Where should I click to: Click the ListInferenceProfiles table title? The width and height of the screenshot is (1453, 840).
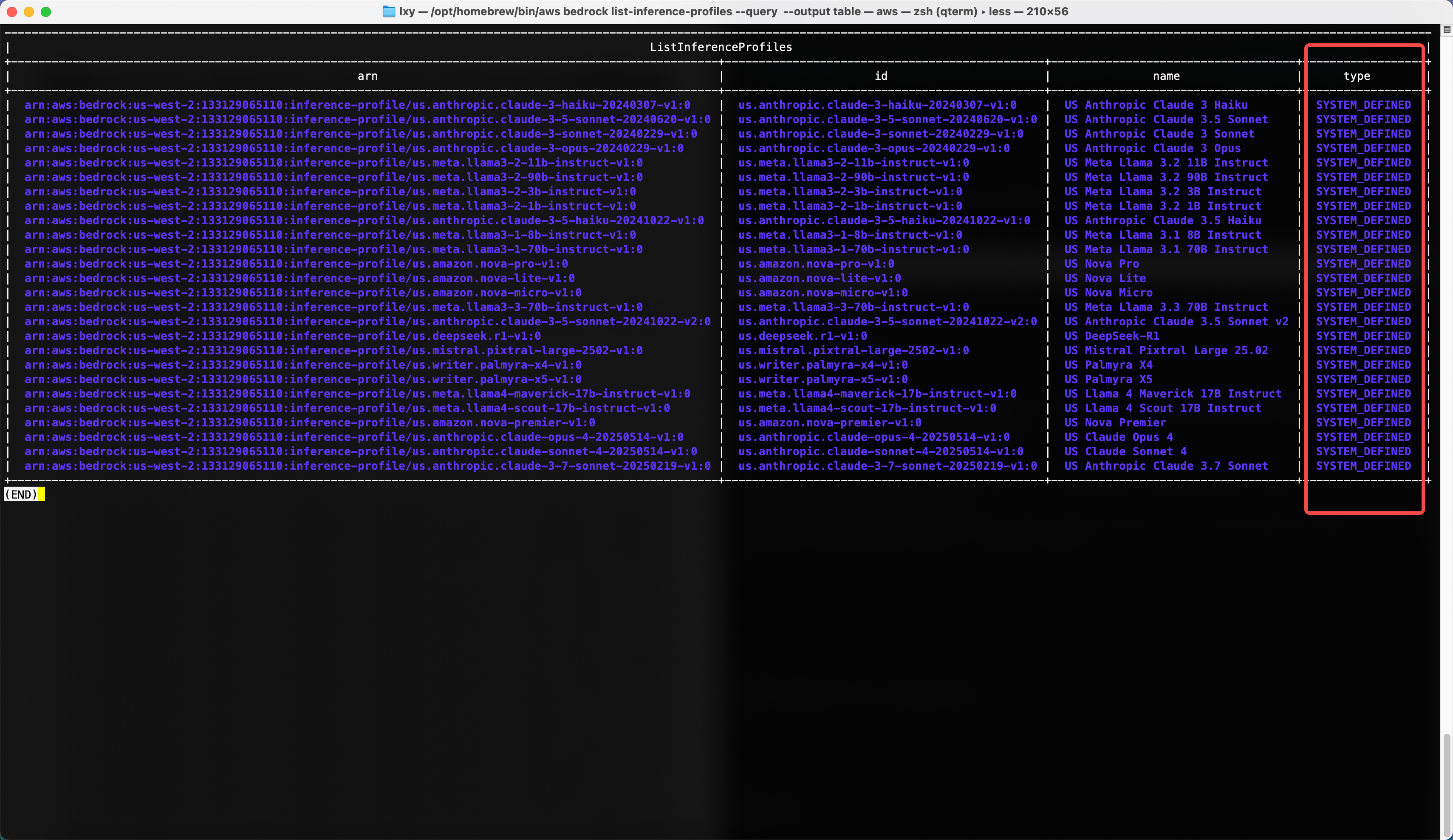click(x=721, y=47)
